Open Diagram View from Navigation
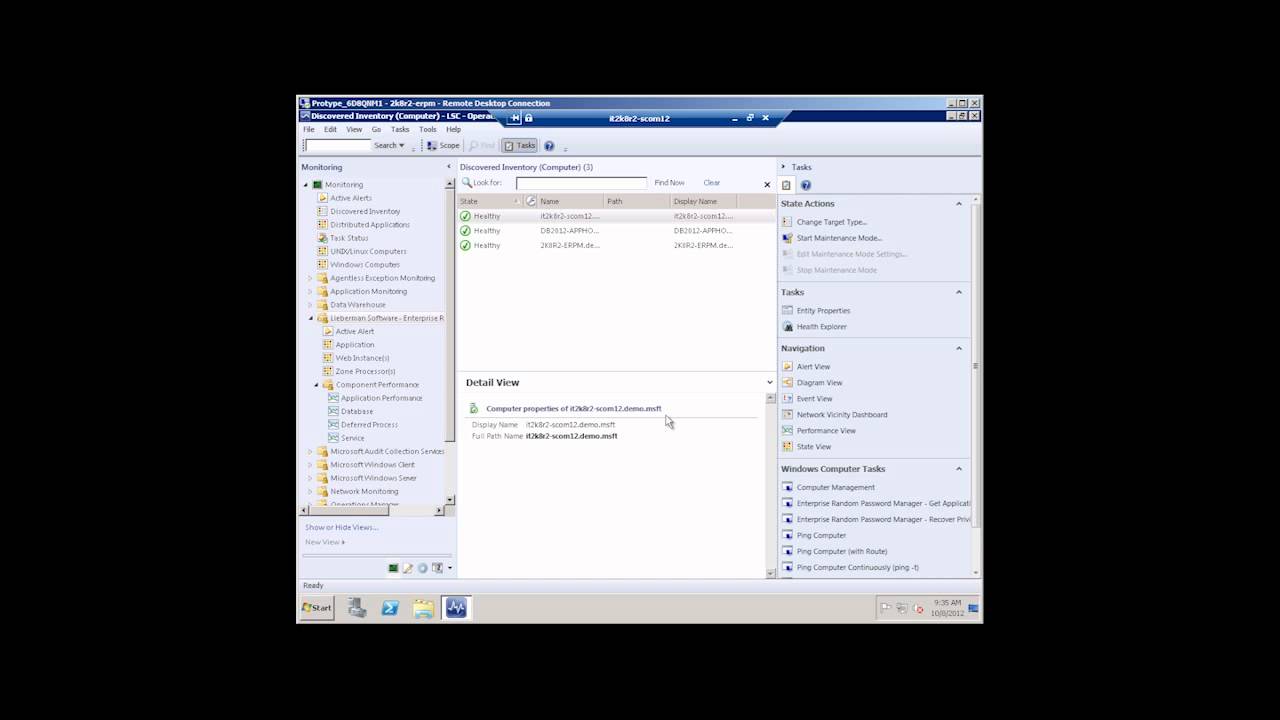The height and width of the screenshot is (720, 1280). coord(819,383)
